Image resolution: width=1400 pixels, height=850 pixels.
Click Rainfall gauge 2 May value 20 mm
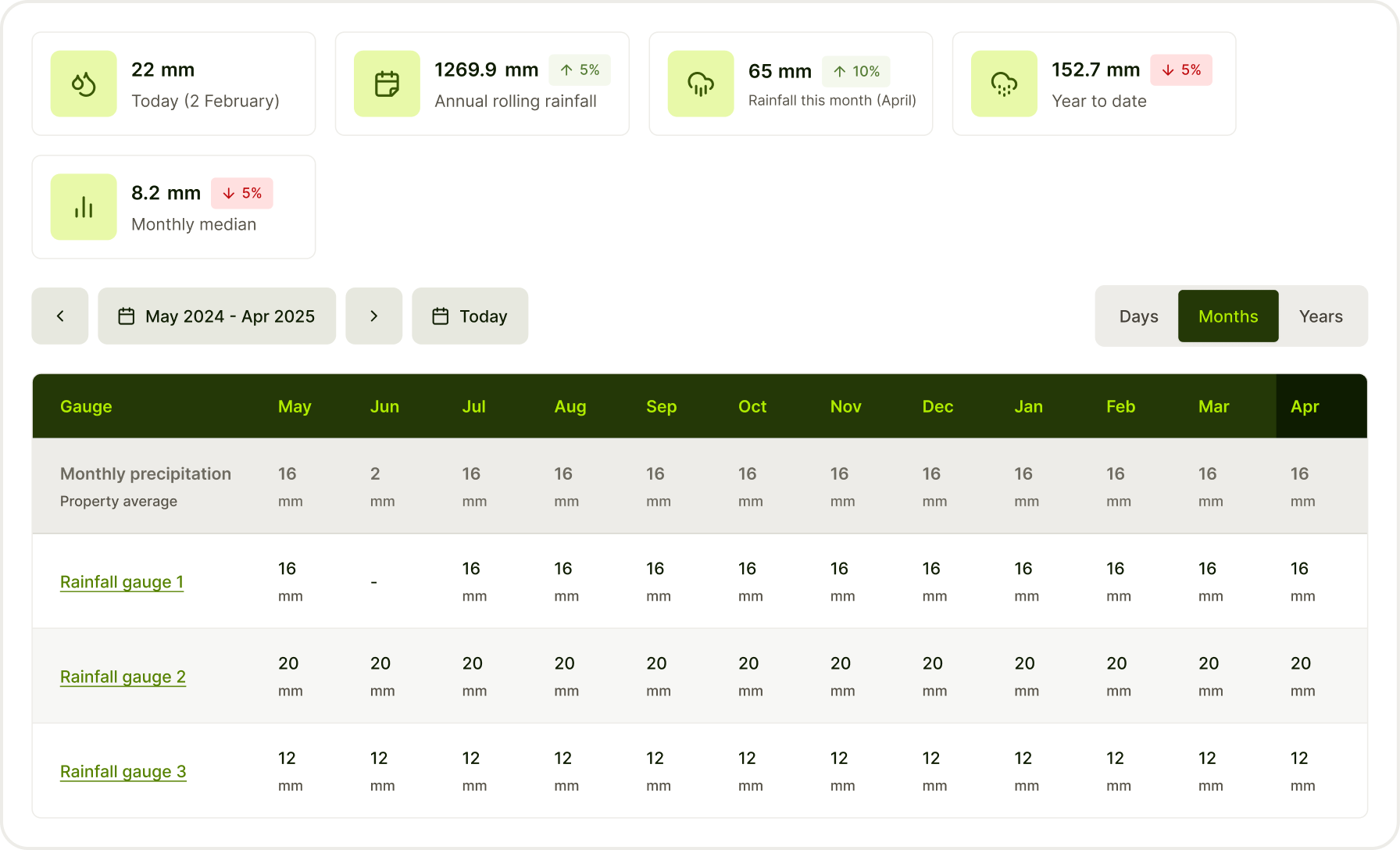pyautogui.click(x=289, y=677)
